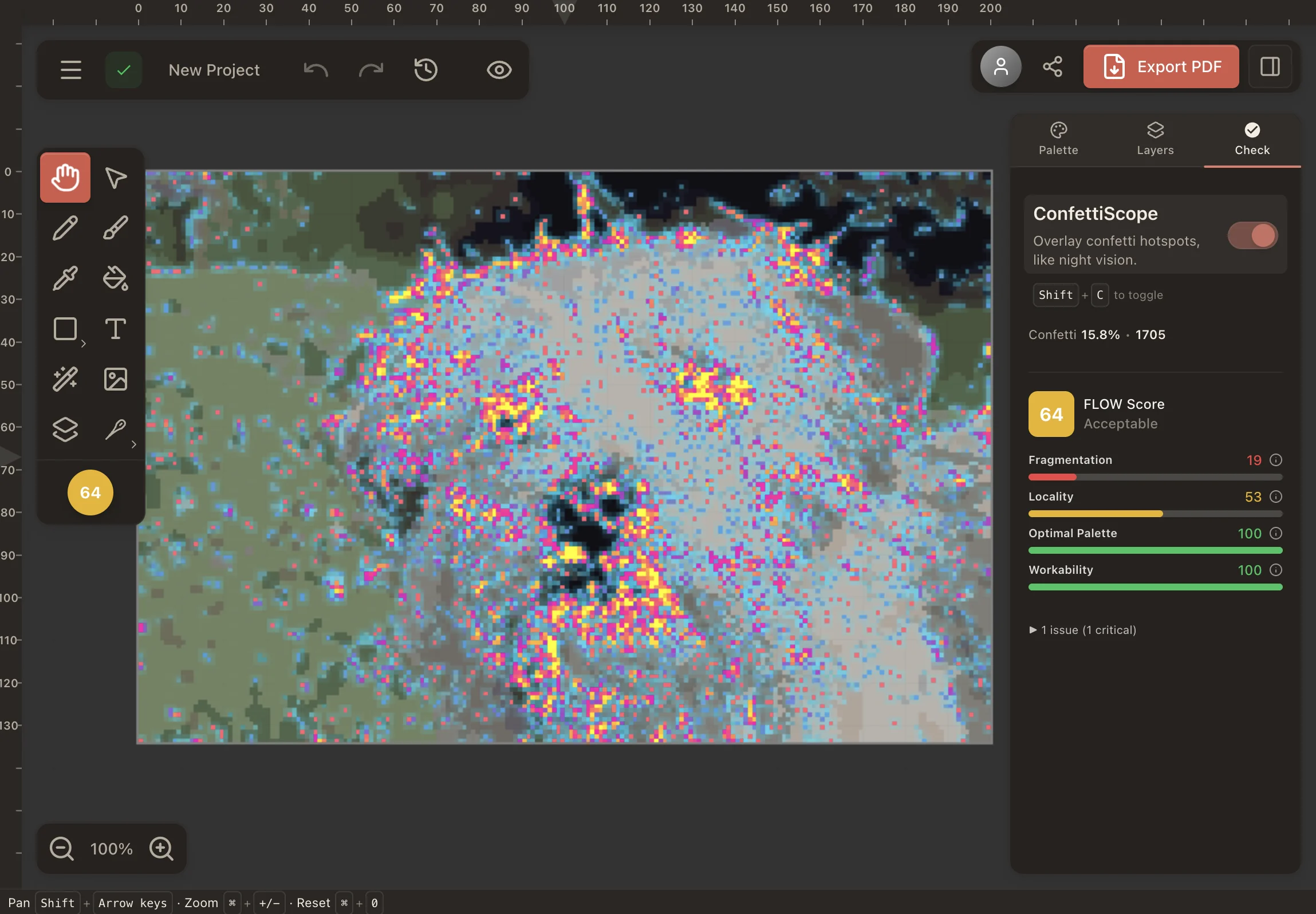
Task: Pick the Eyedropper color sampler tool
Action: click(x=65, y=278)
